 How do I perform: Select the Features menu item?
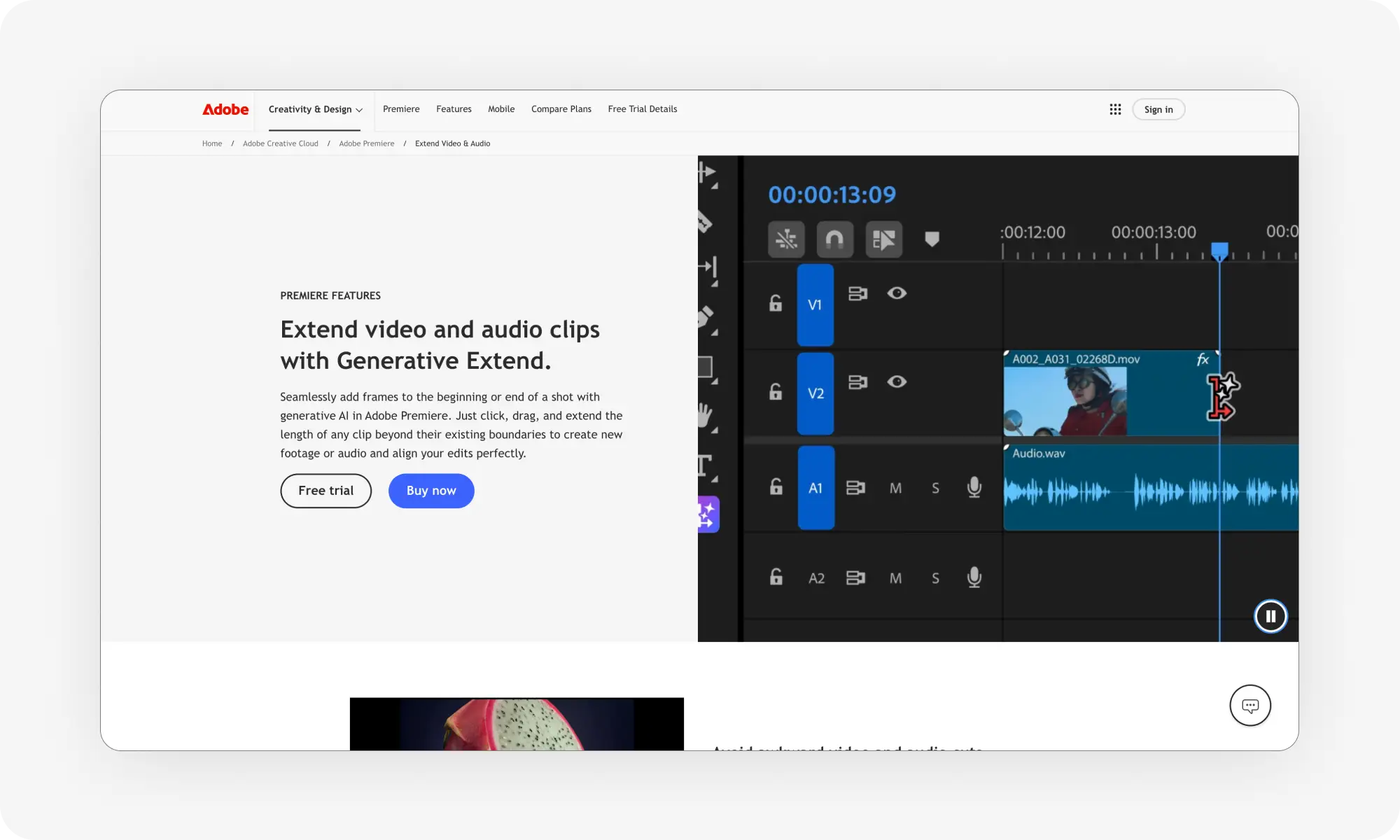454,109
